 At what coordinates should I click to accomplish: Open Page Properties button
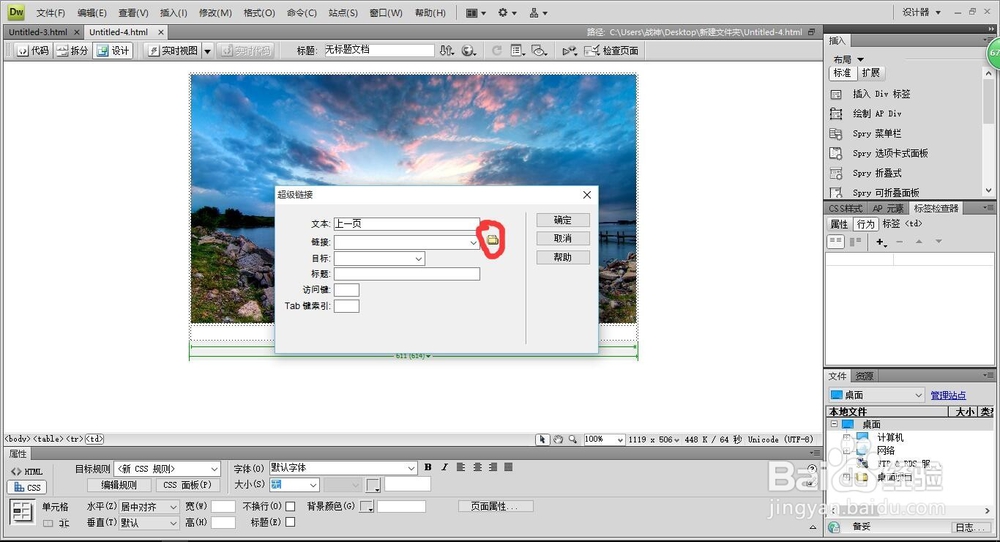click(x=496, y=506)
